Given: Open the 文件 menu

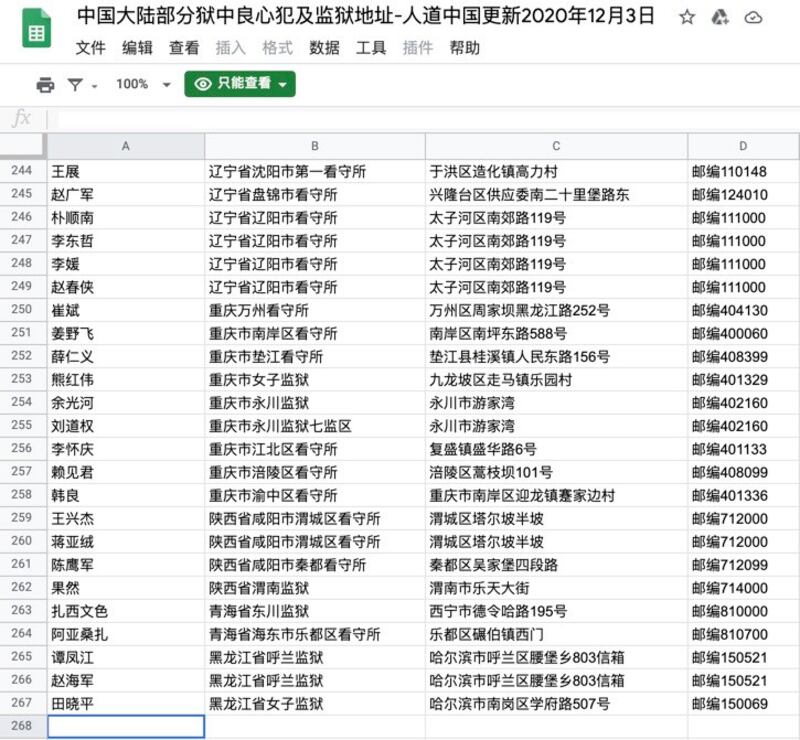Looking at the screenshot, I should (90, 48).
